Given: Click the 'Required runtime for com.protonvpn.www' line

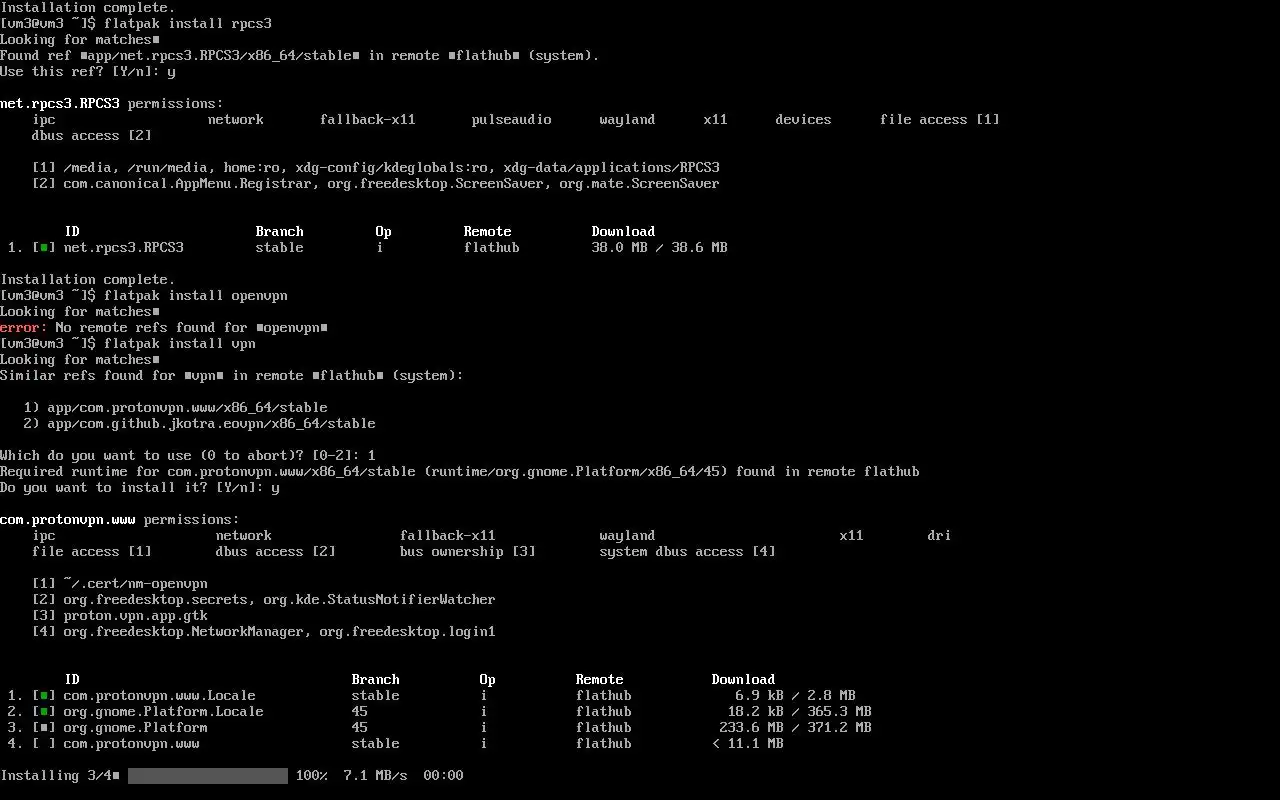Looking at the screenshot, I should tap(460, 472).
